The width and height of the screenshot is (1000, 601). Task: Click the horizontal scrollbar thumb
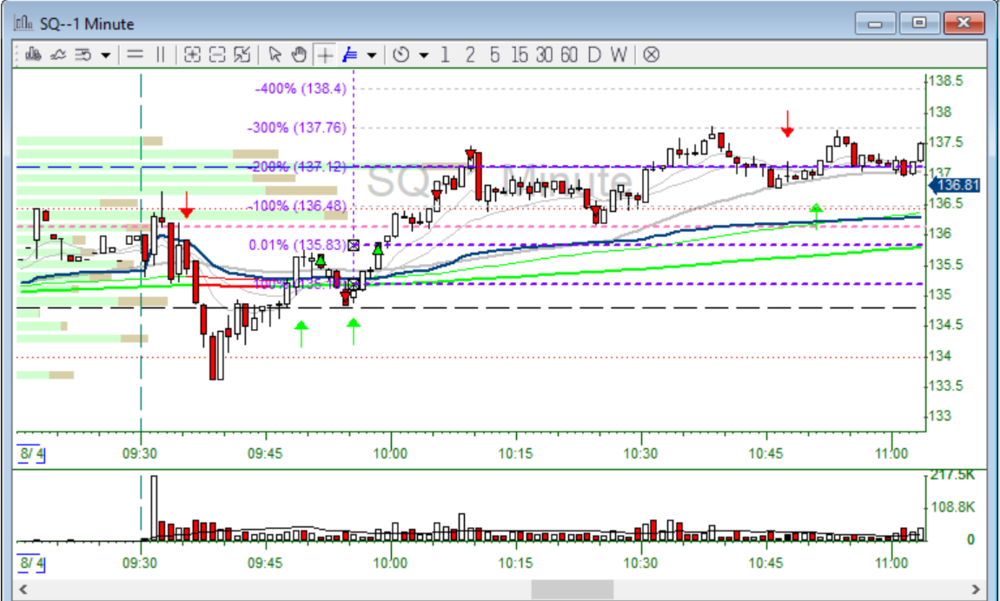click(572, 590)
